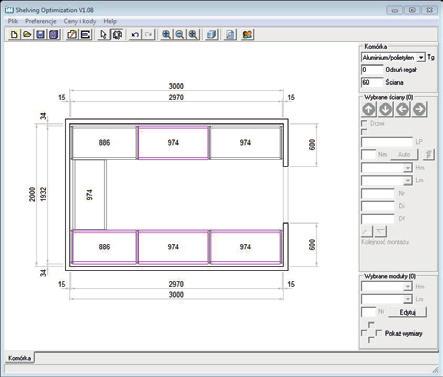Zoom out with the minus magnifier
This screenshot has width=443, height=377.
click(x=179, y=34)
